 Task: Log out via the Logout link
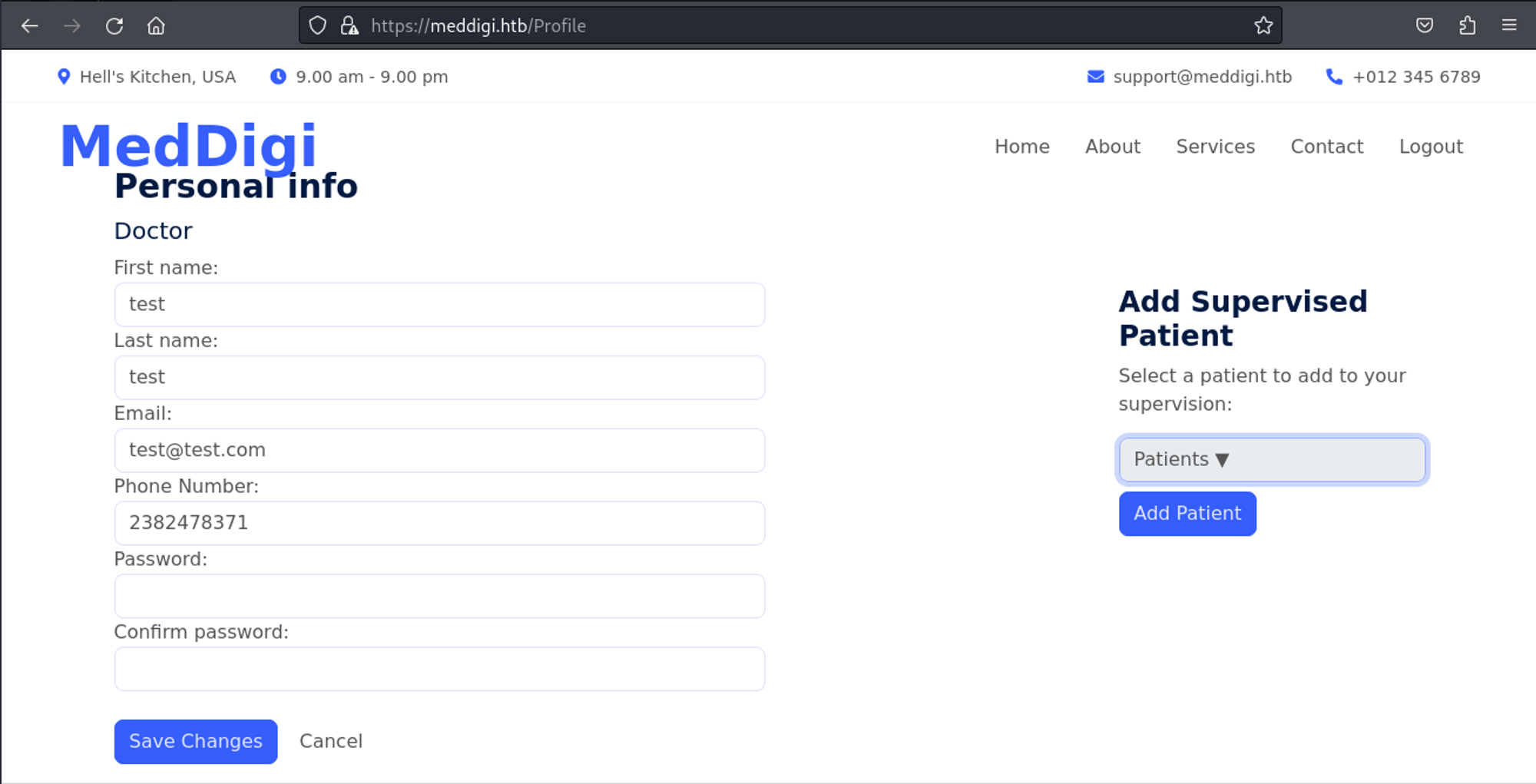pos(1431,147)
